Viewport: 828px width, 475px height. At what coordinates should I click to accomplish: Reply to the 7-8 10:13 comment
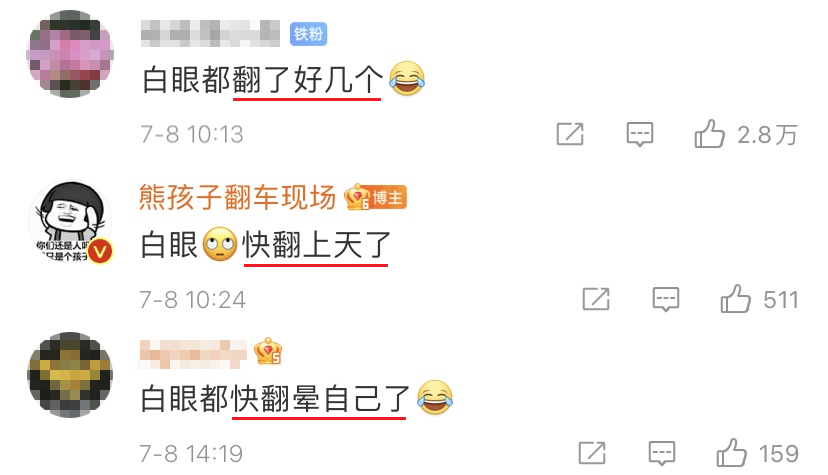pos(639,134)
